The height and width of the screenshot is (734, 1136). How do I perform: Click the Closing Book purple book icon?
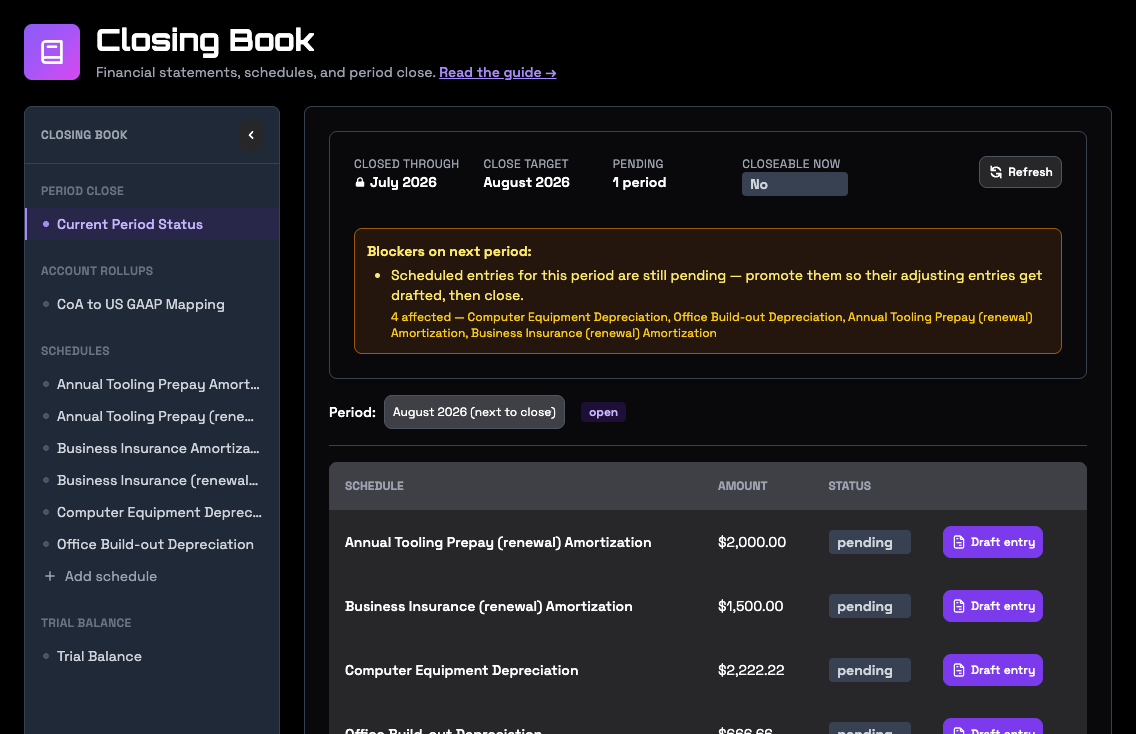(x=52, y=52)
